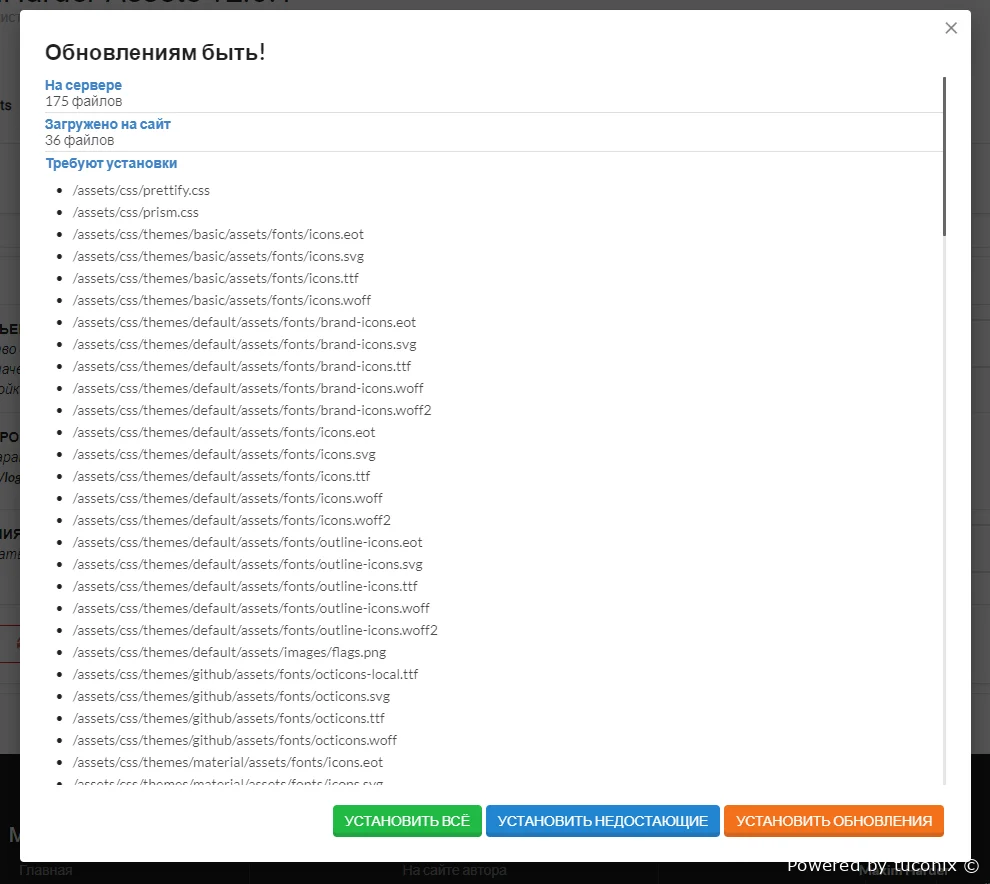Image resolution: width=990 pixels, height=884 pixels.
Task: Click the file list vertical scrollbar thumb
Action: (944, 156)
